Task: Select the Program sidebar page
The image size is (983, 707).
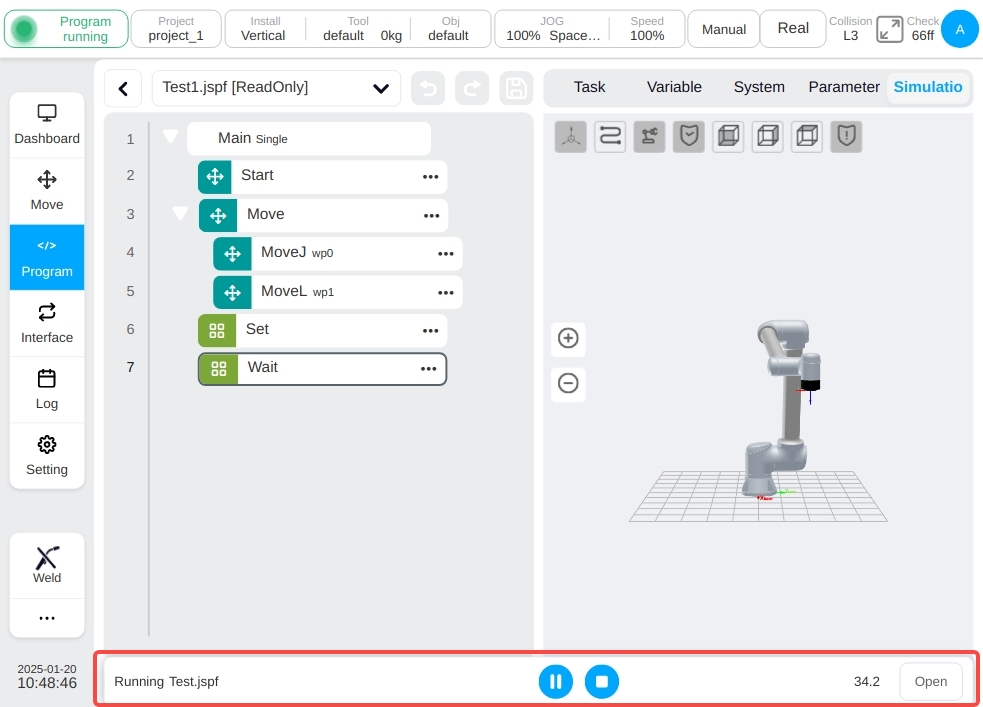Action: tap(47, 257)
